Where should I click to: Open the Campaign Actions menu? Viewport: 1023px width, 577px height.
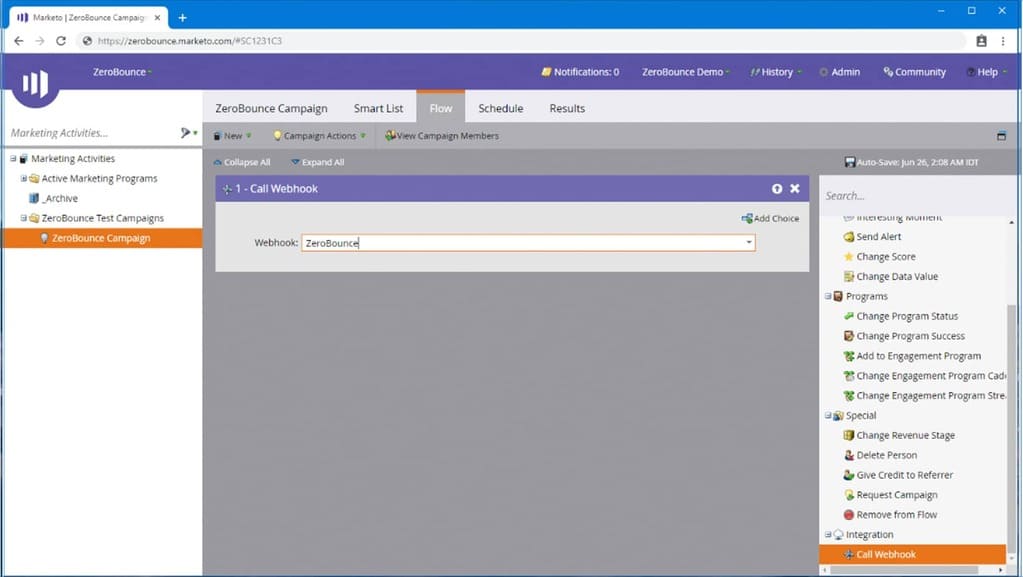(x=319, y=136)
